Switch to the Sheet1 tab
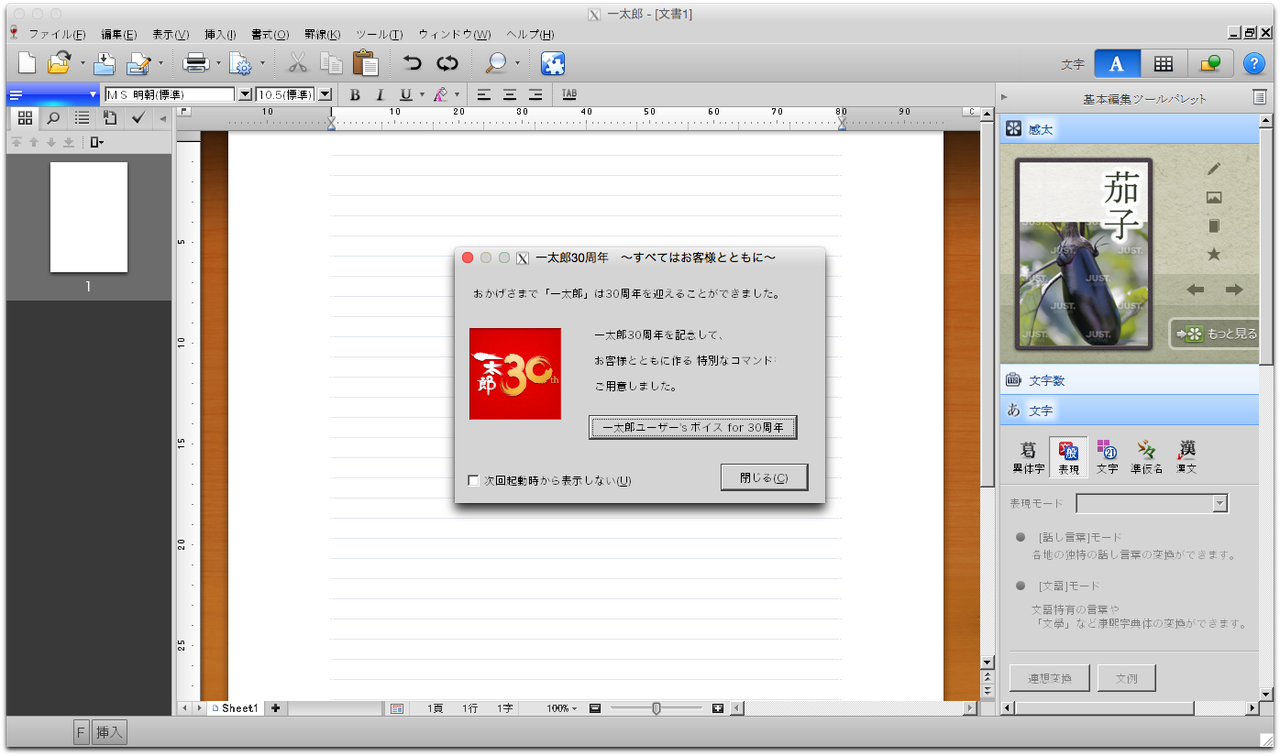This screenshot has height=756, width=1280. 235,709
